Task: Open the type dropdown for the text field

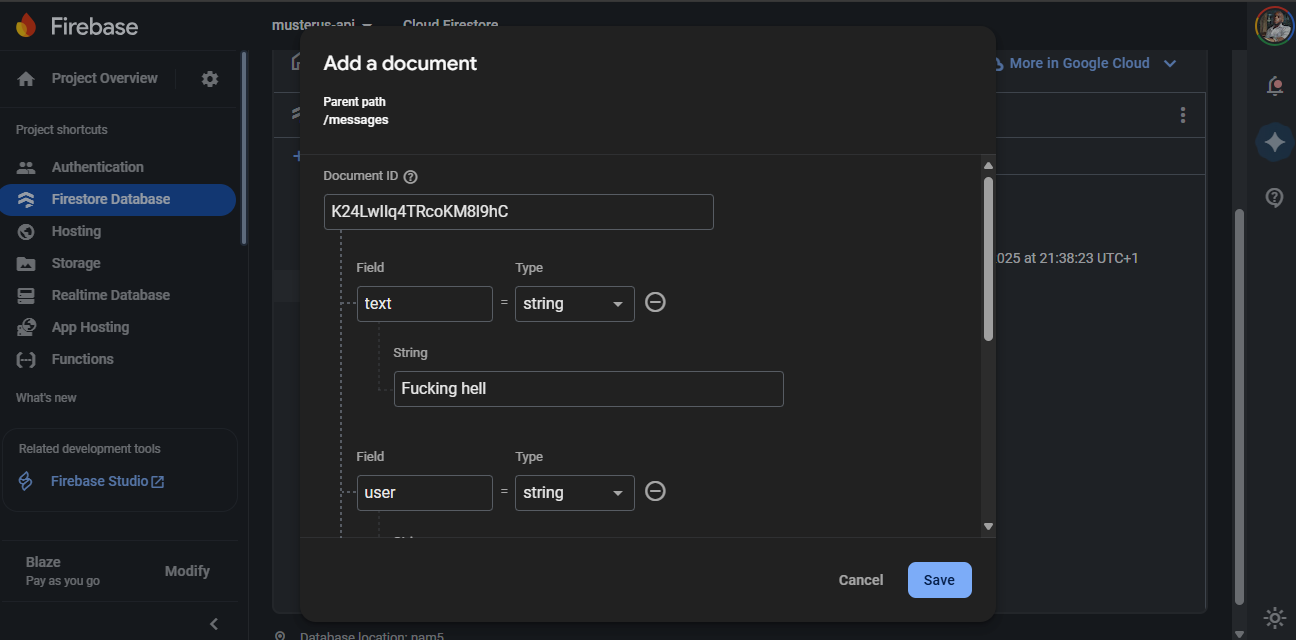Action: [x=574, y=301]
